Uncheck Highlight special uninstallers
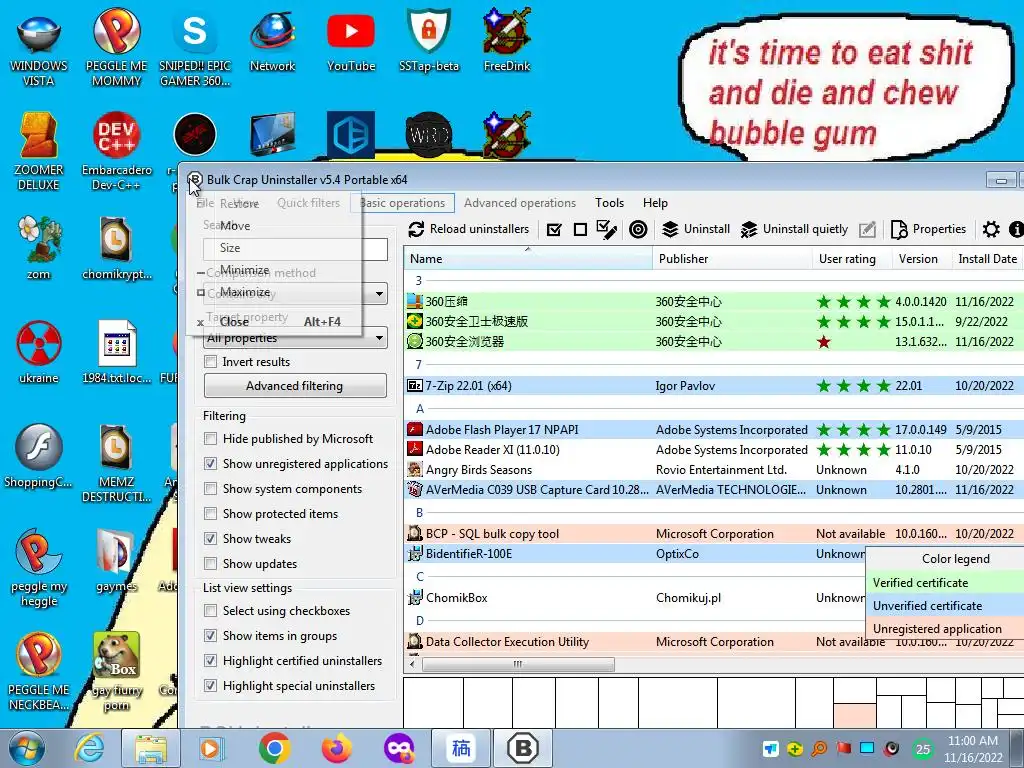Image resolution: width=1024 pixels, height=768 pixels. pyautogui.click(x=210, y=686)
